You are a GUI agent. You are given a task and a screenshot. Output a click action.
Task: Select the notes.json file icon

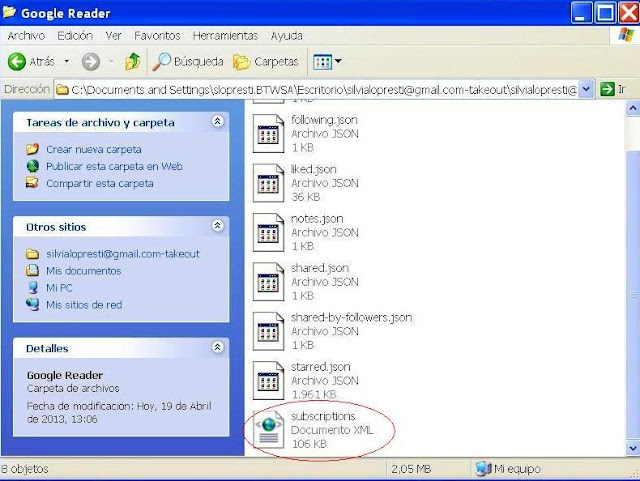[x=268, y=232]
